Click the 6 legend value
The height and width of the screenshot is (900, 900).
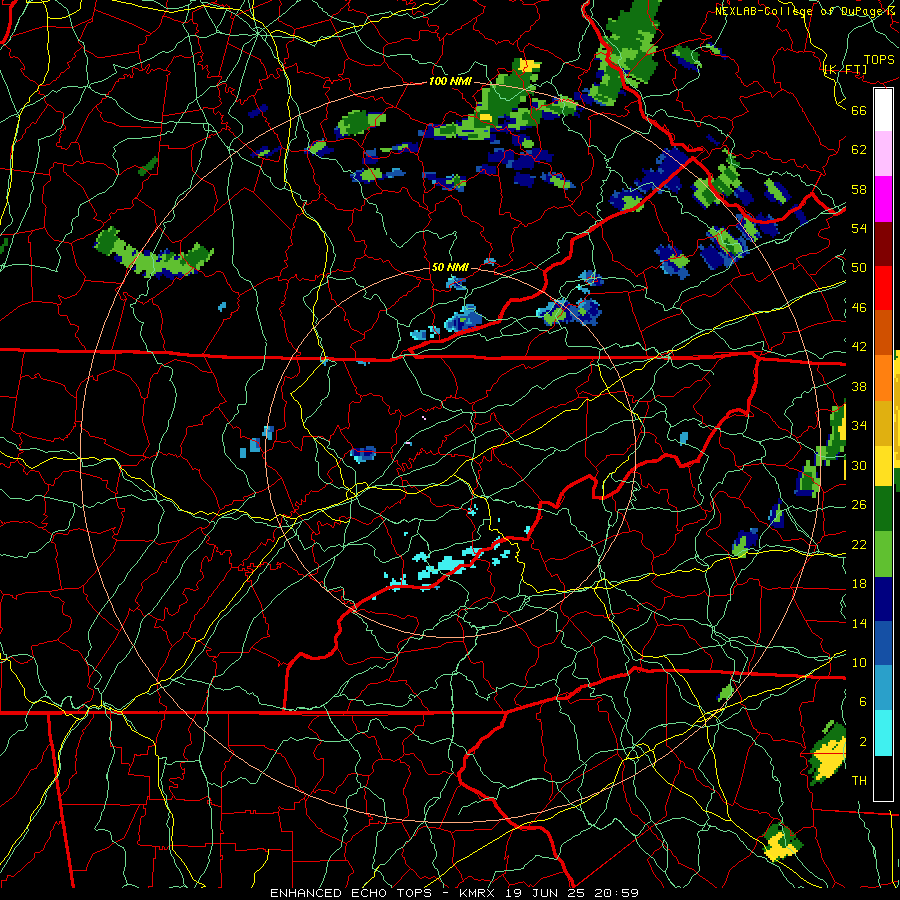click(863, 702)
